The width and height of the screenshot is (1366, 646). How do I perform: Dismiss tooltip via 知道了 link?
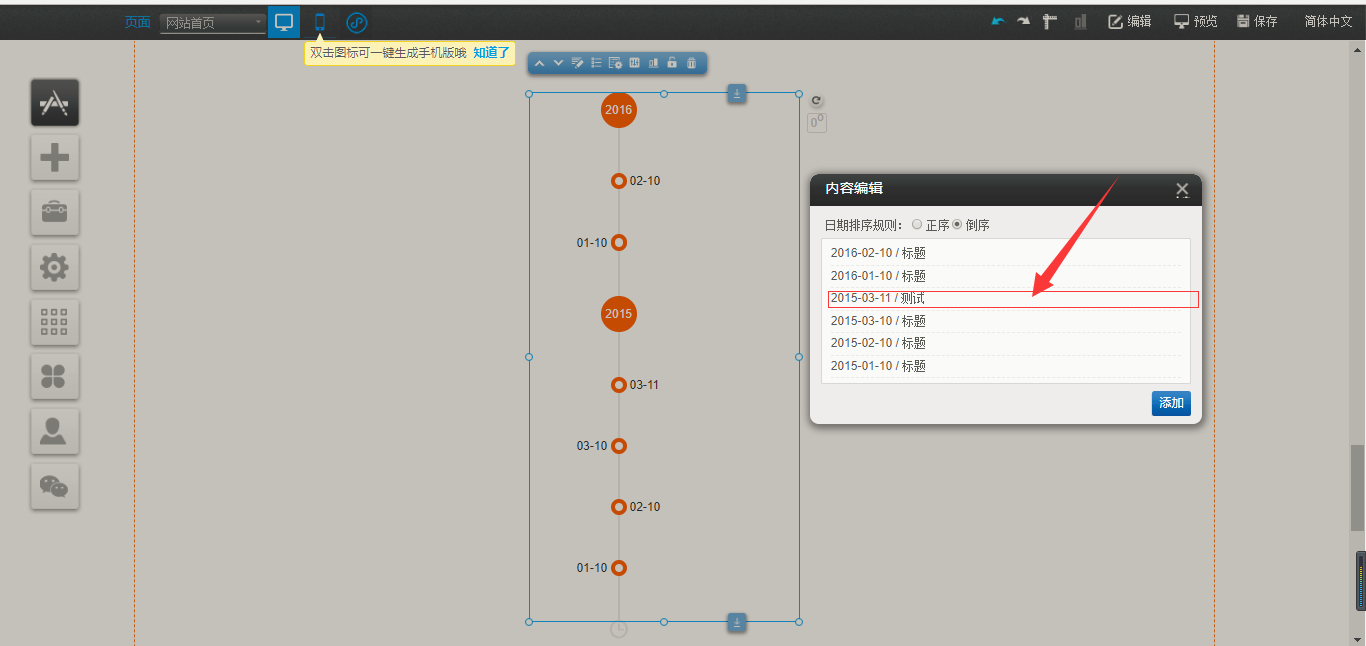491,53
